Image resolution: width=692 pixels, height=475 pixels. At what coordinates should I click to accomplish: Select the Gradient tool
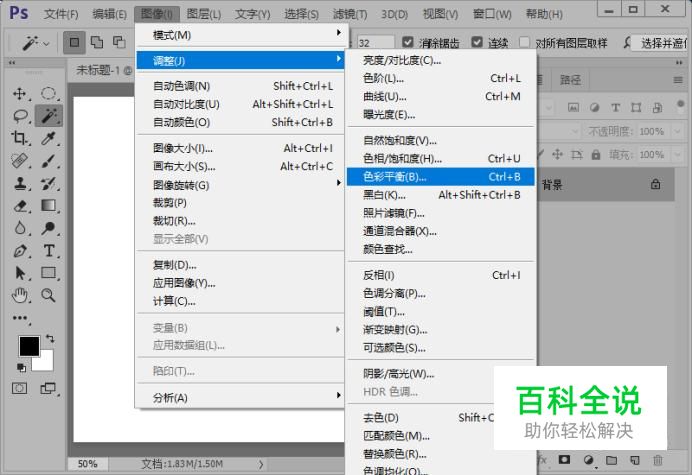(49, 206)
